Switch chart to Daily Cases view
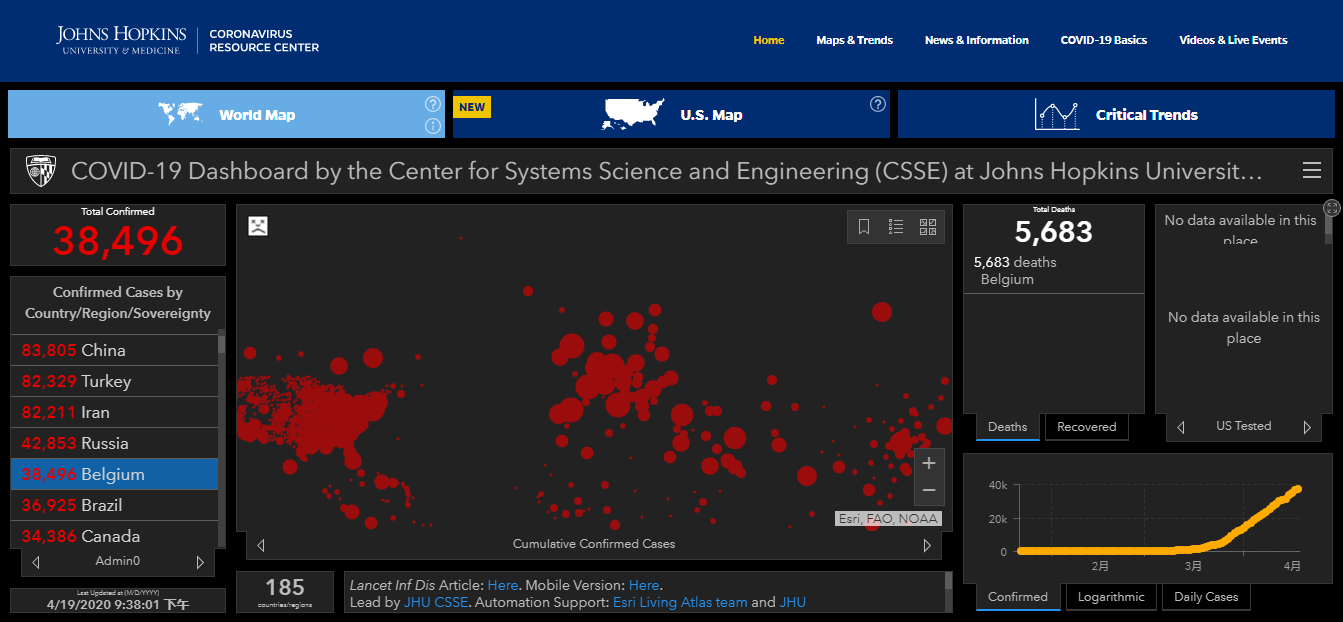This screenshot has width=1343, height=622. 1207,597
